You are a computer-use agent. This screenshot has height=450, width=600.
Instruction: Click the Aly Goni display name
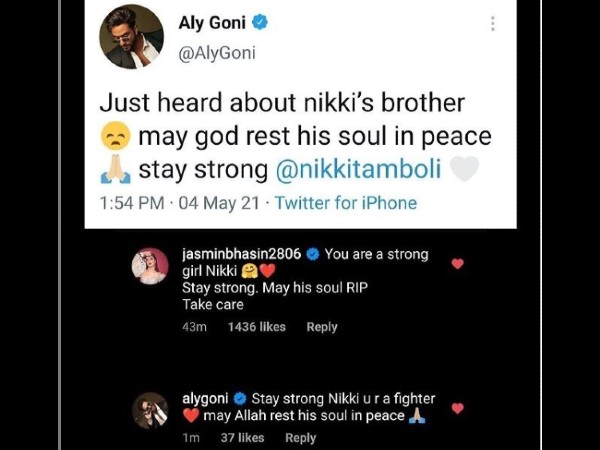pyautogui.click(x=212, y=23)
